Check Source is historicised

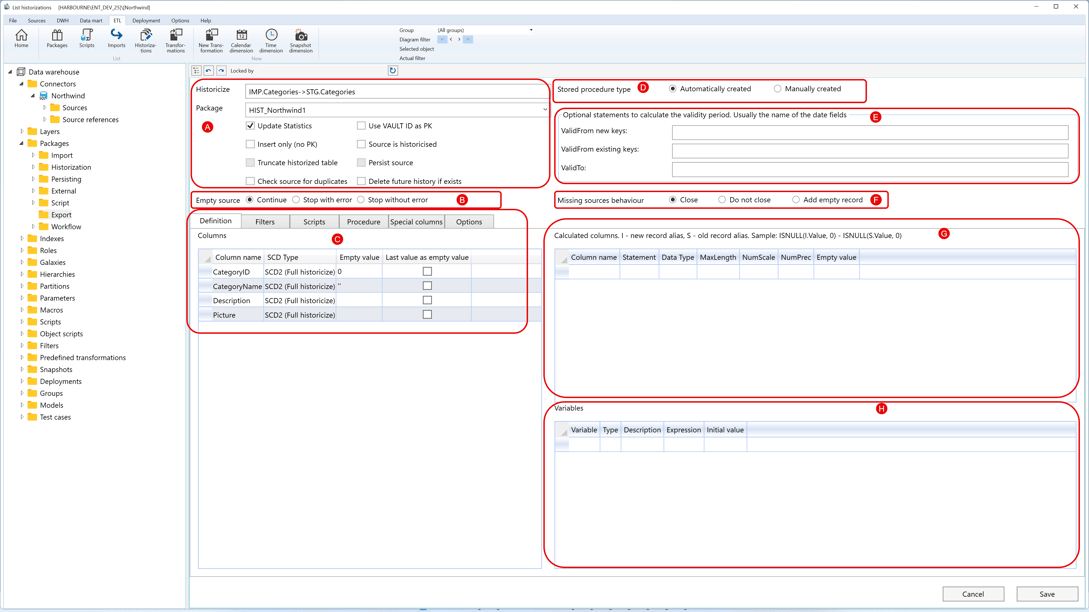pos(361,144)
